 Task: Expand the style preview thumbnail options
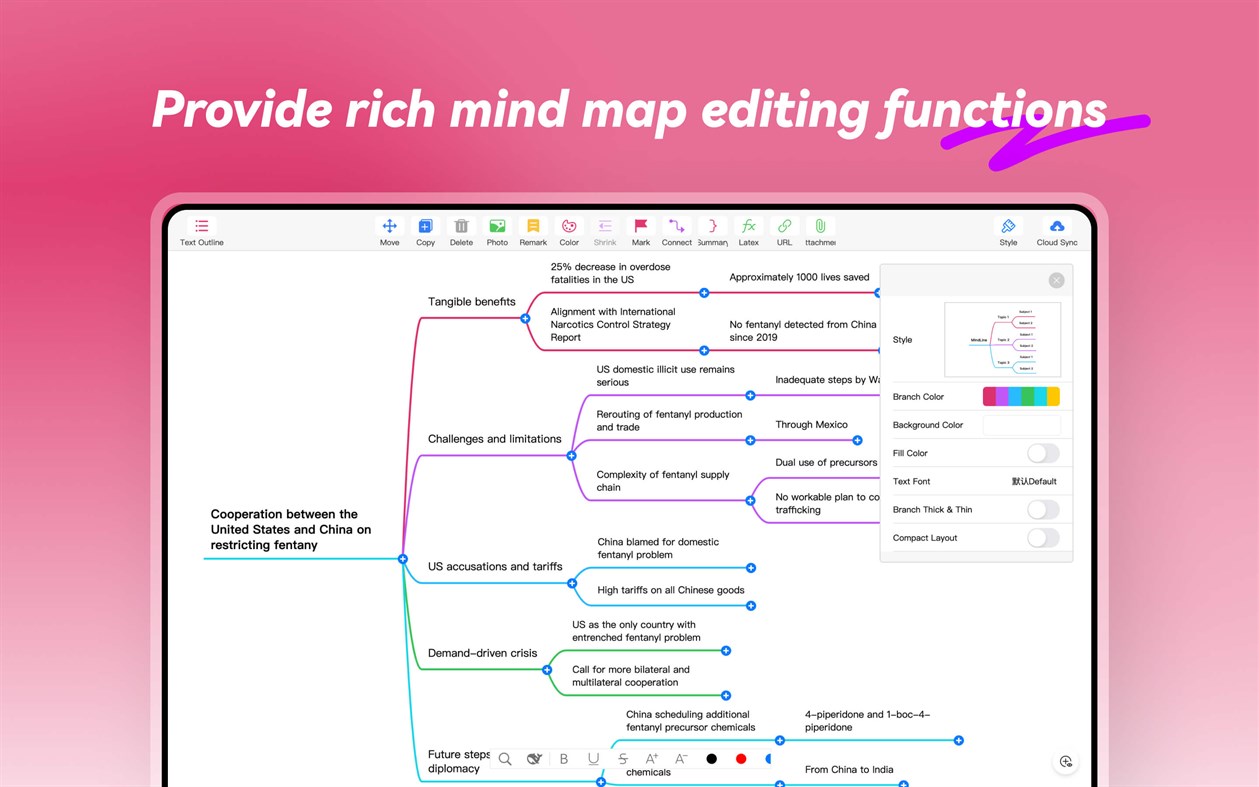[1005, 338]
